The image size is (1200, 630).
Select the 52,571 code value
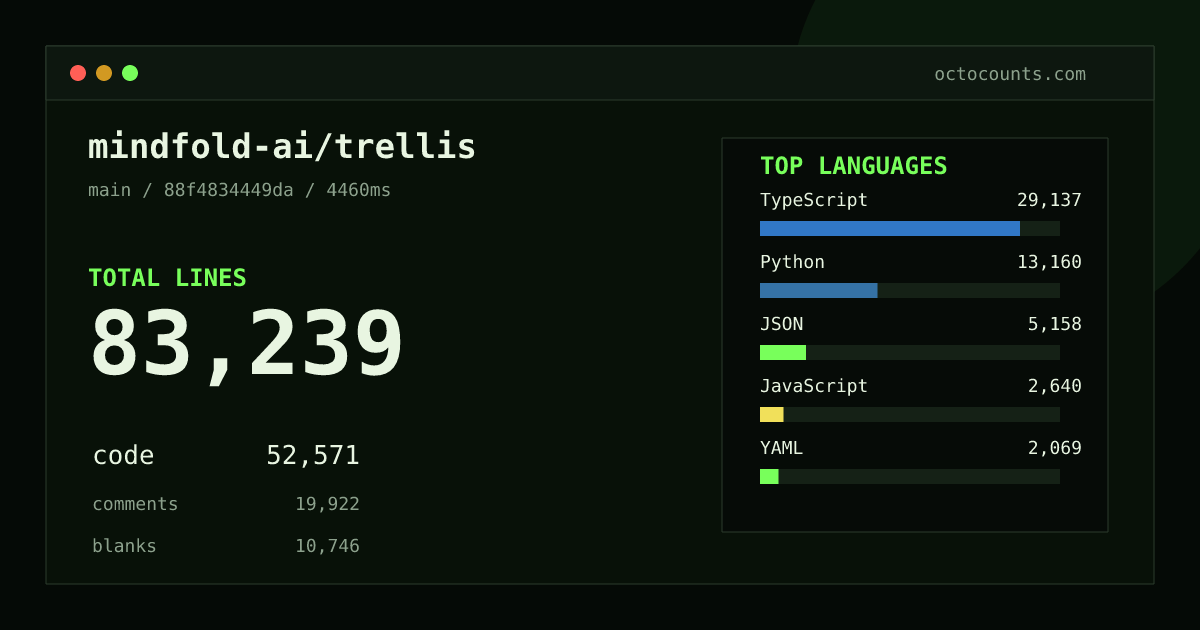pyautogui.click(x=313, y=456)
